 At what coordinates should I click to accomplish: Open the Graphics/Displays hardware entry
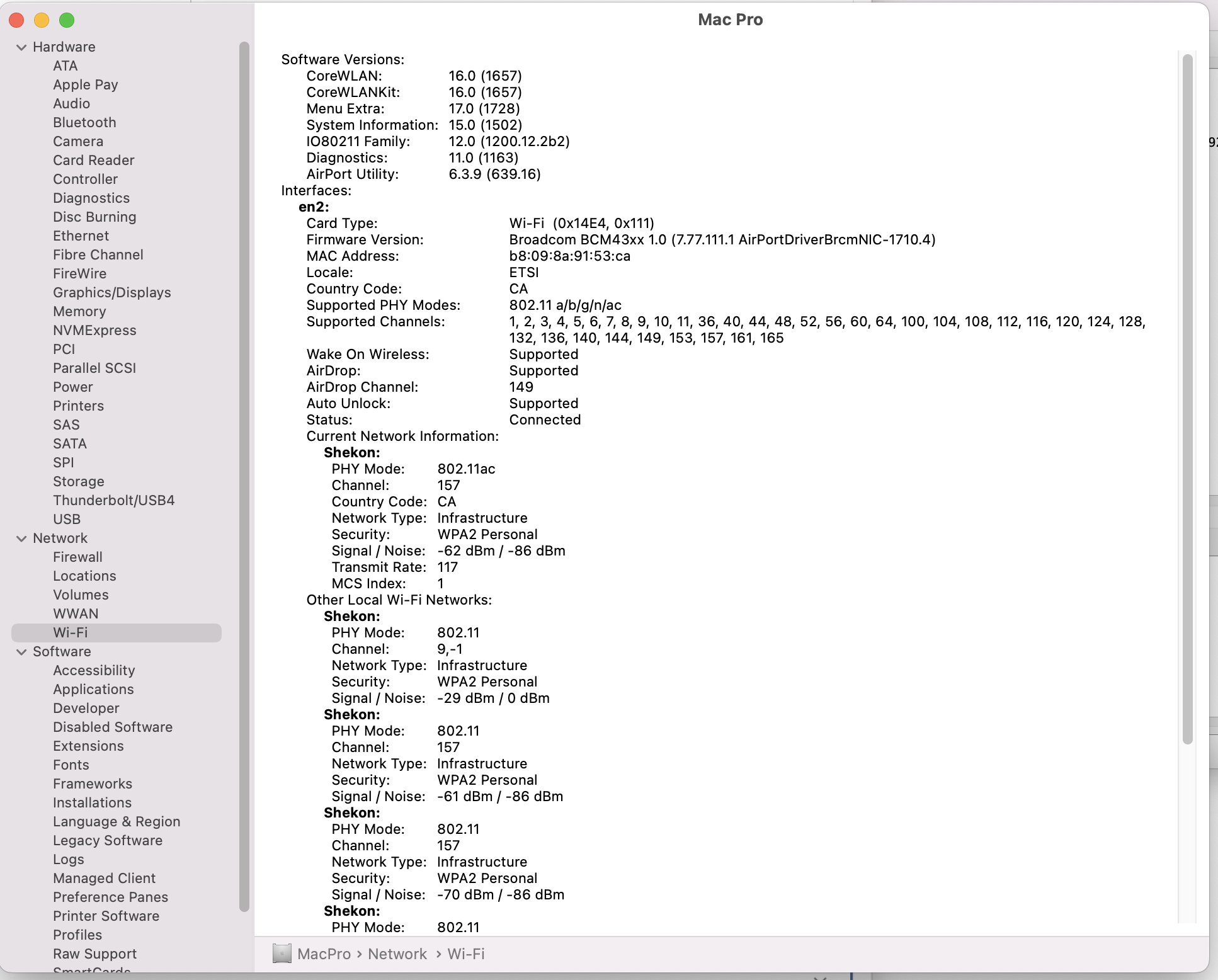tap(111, 293)
